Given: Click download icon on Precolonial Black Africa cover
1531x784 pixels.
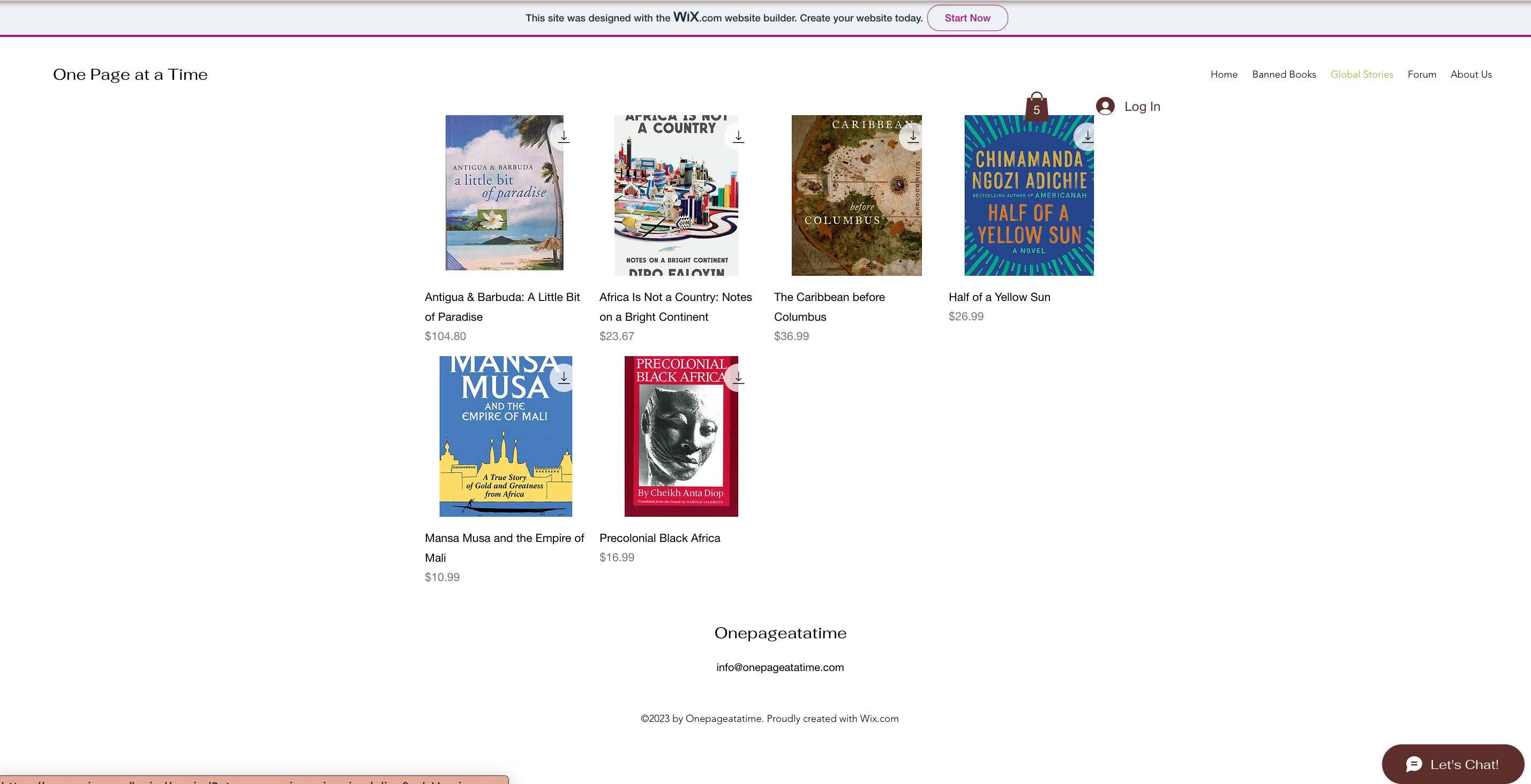Looking at the screenshot, I should tap(738, 378).
